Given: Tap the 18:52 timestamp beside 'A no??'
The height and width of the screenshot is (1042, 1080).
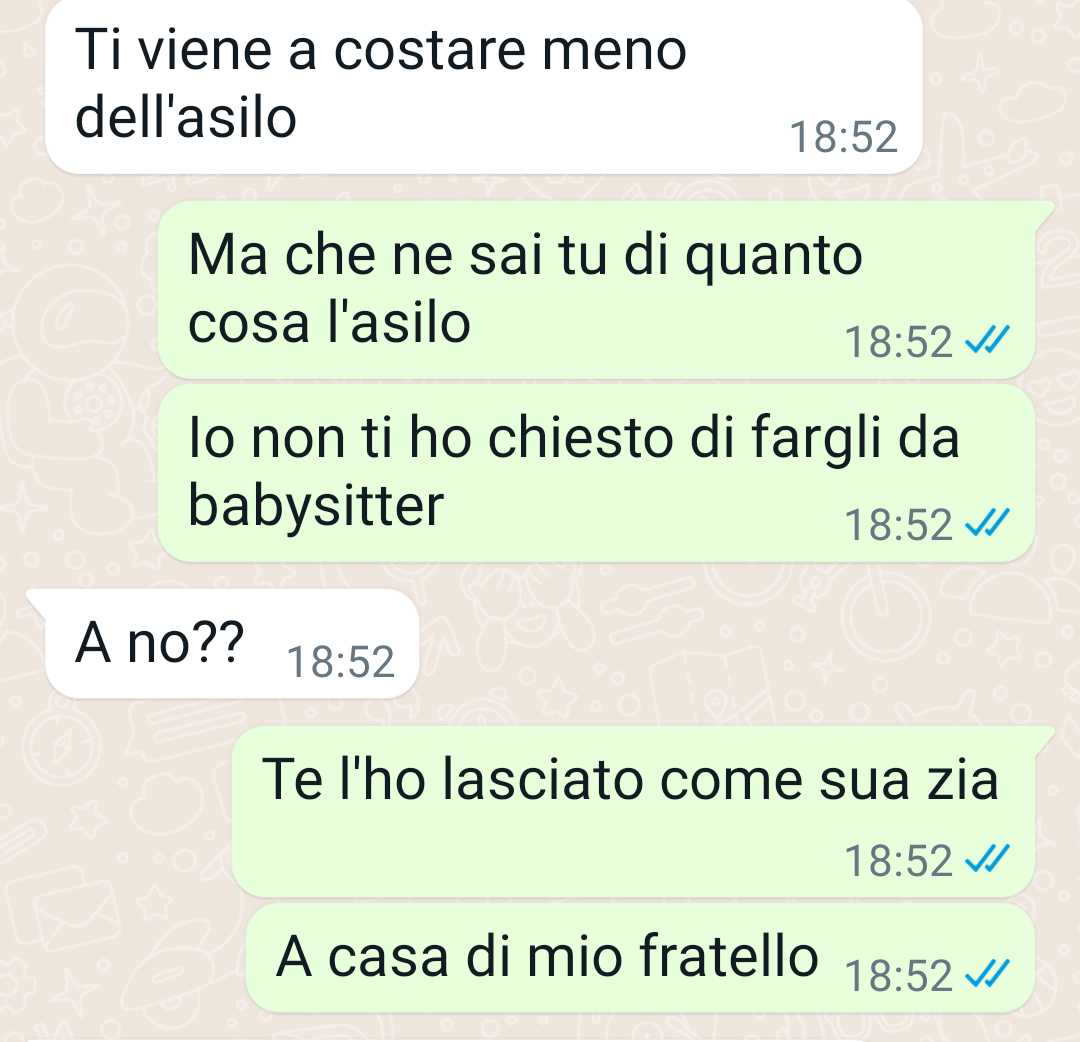Looking at the screenshot, I should pyautogui.click(x=340, y=662).
